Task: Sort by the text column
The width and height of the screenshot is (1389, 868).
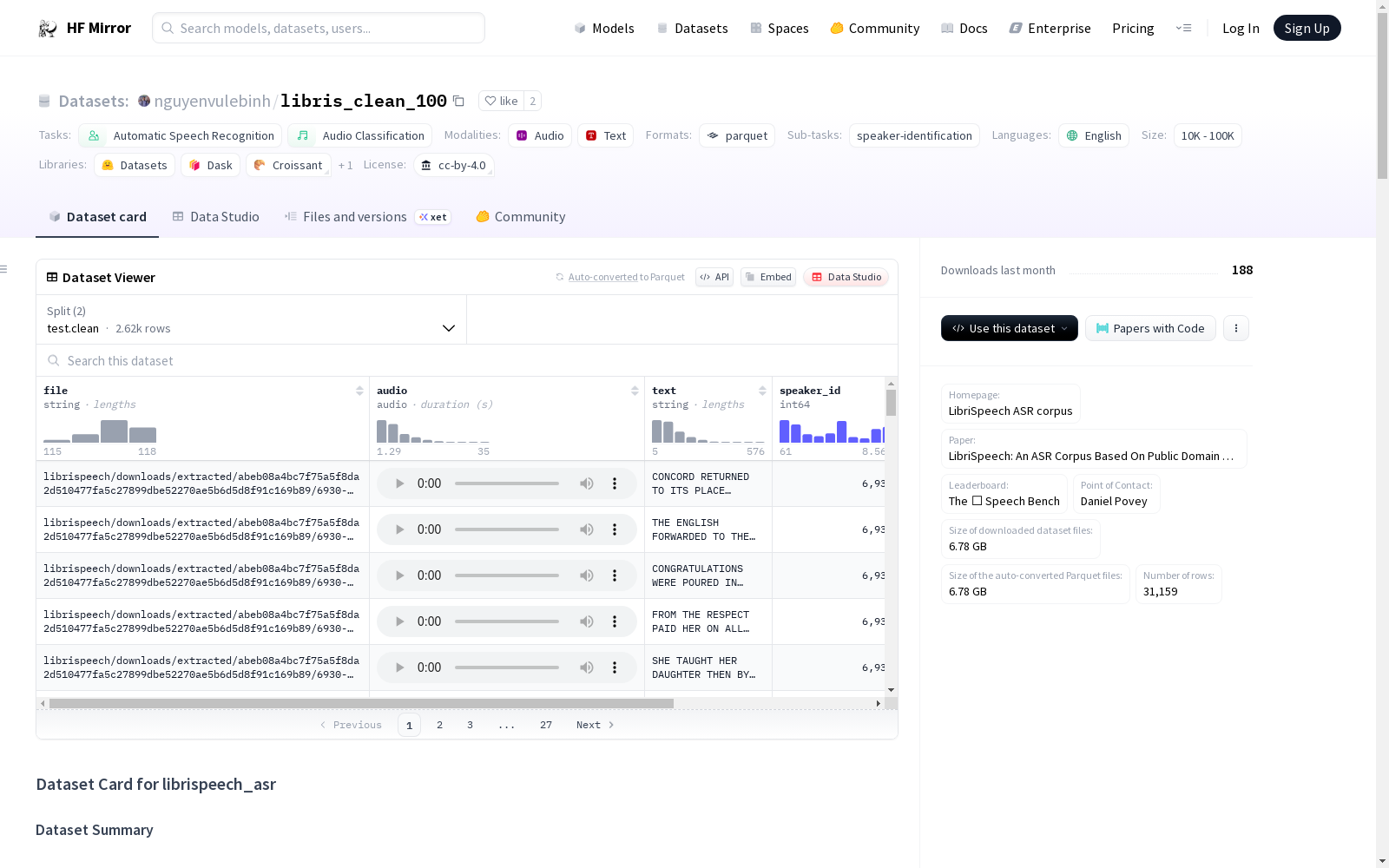Action: click(762, 391)
